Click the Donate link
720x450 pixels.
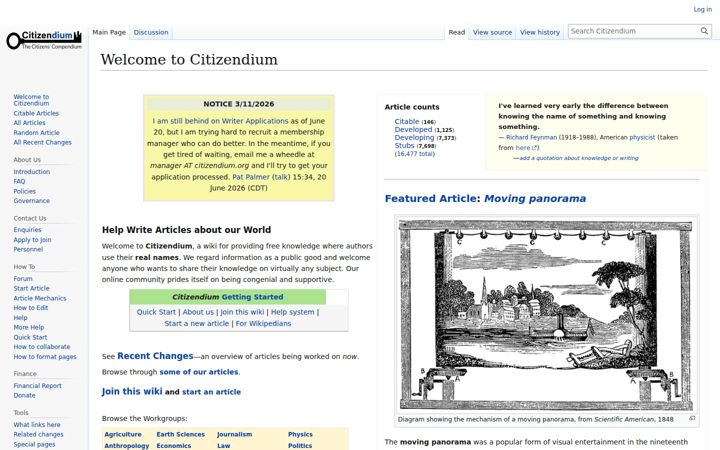tap(24, 395)
